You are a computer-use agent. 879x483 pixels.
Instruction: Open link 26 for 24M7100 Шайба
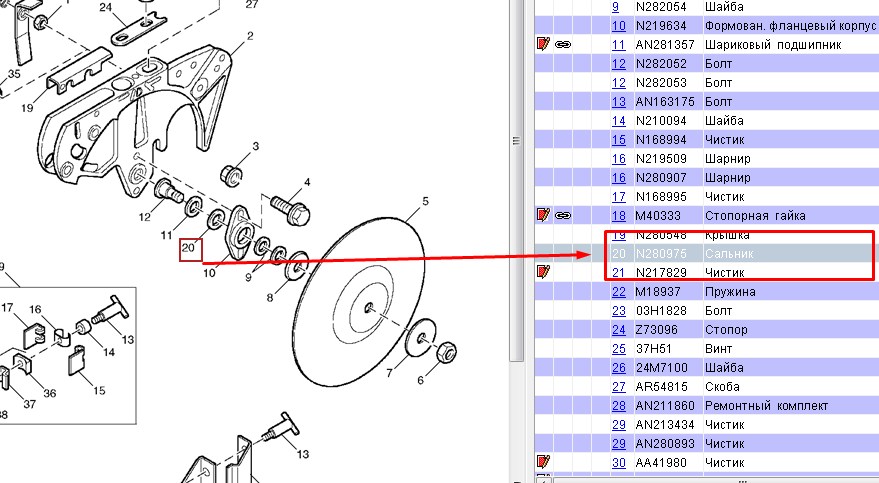coord(618,368)
